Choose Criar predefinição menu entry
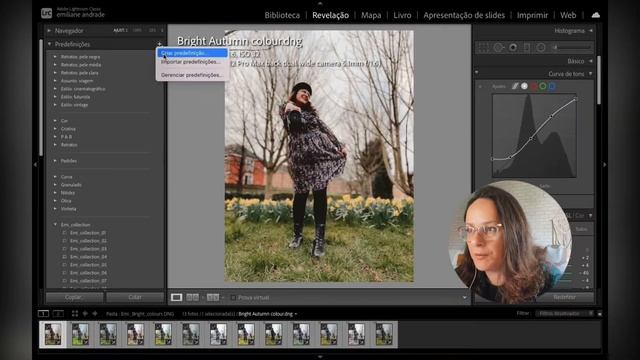 tap(192, 53)
